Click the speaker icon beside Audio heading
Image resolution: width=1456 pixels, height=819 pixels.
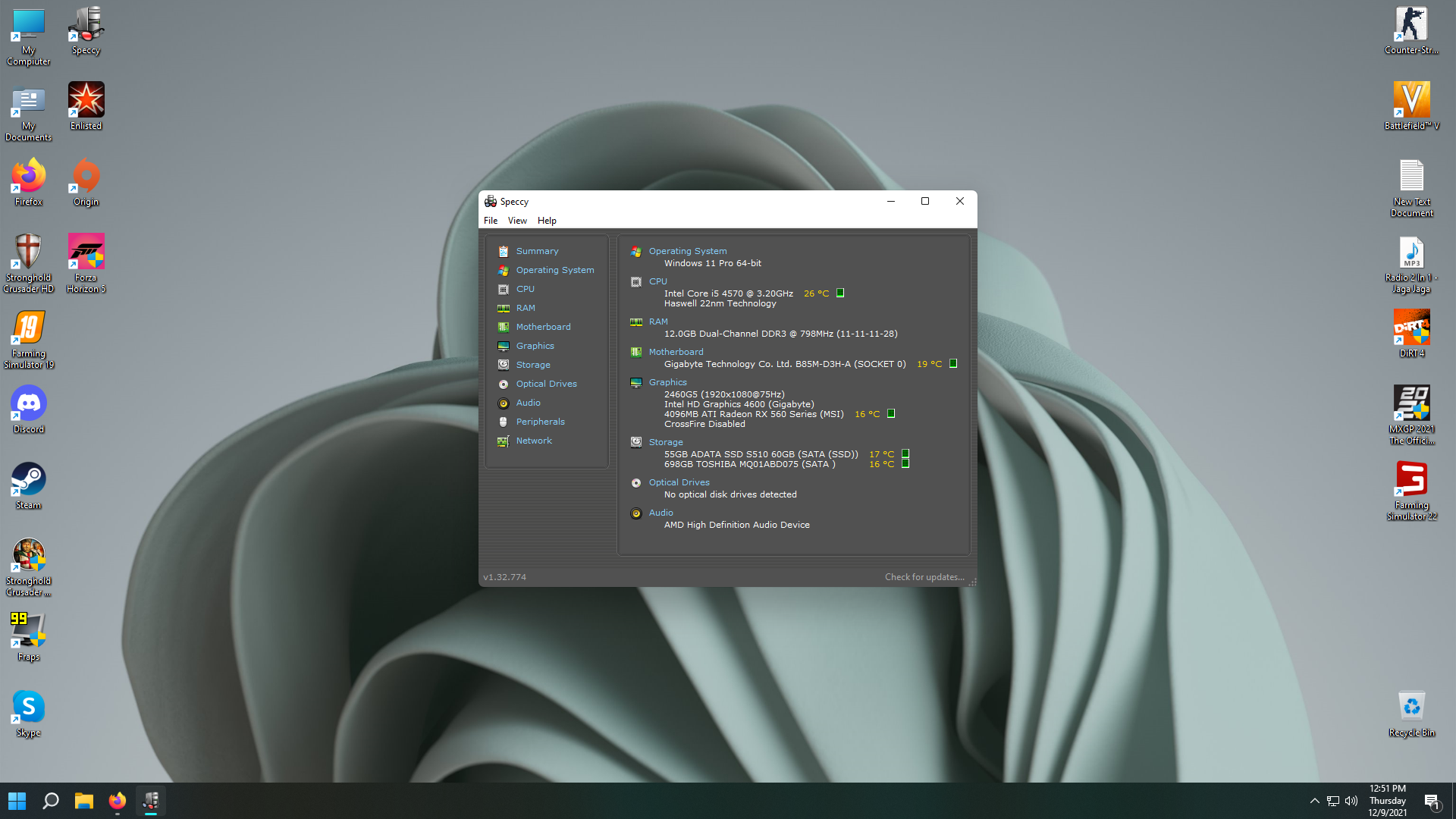(x=635, y=513)
